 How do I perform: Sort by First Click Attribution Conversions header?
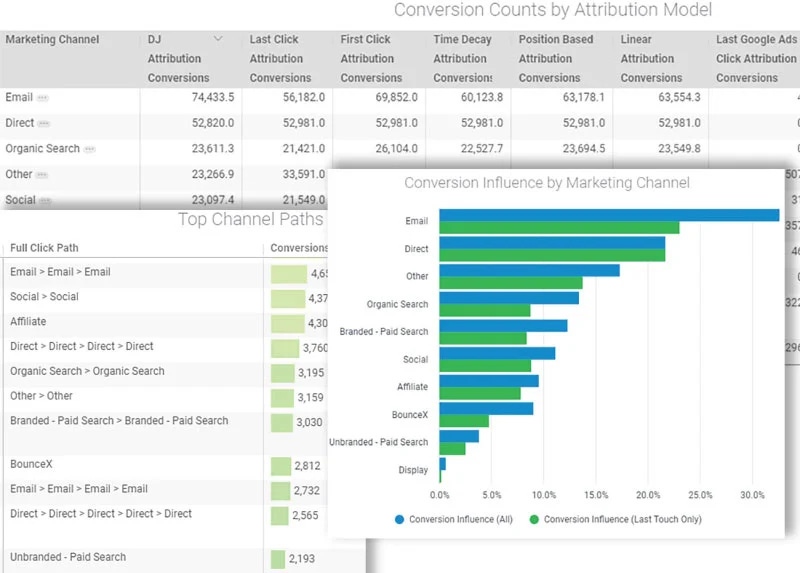371,59
